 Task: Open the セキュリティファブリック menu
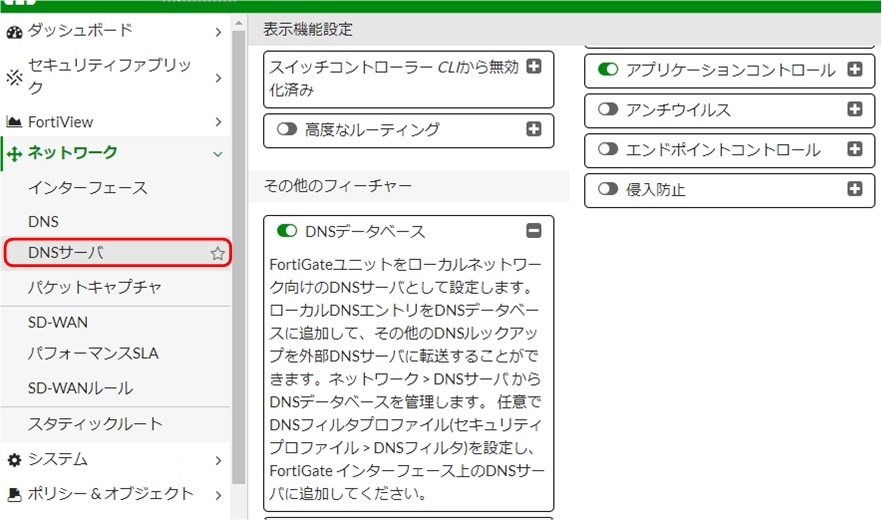pyautogui.click(x=115, y=77)
